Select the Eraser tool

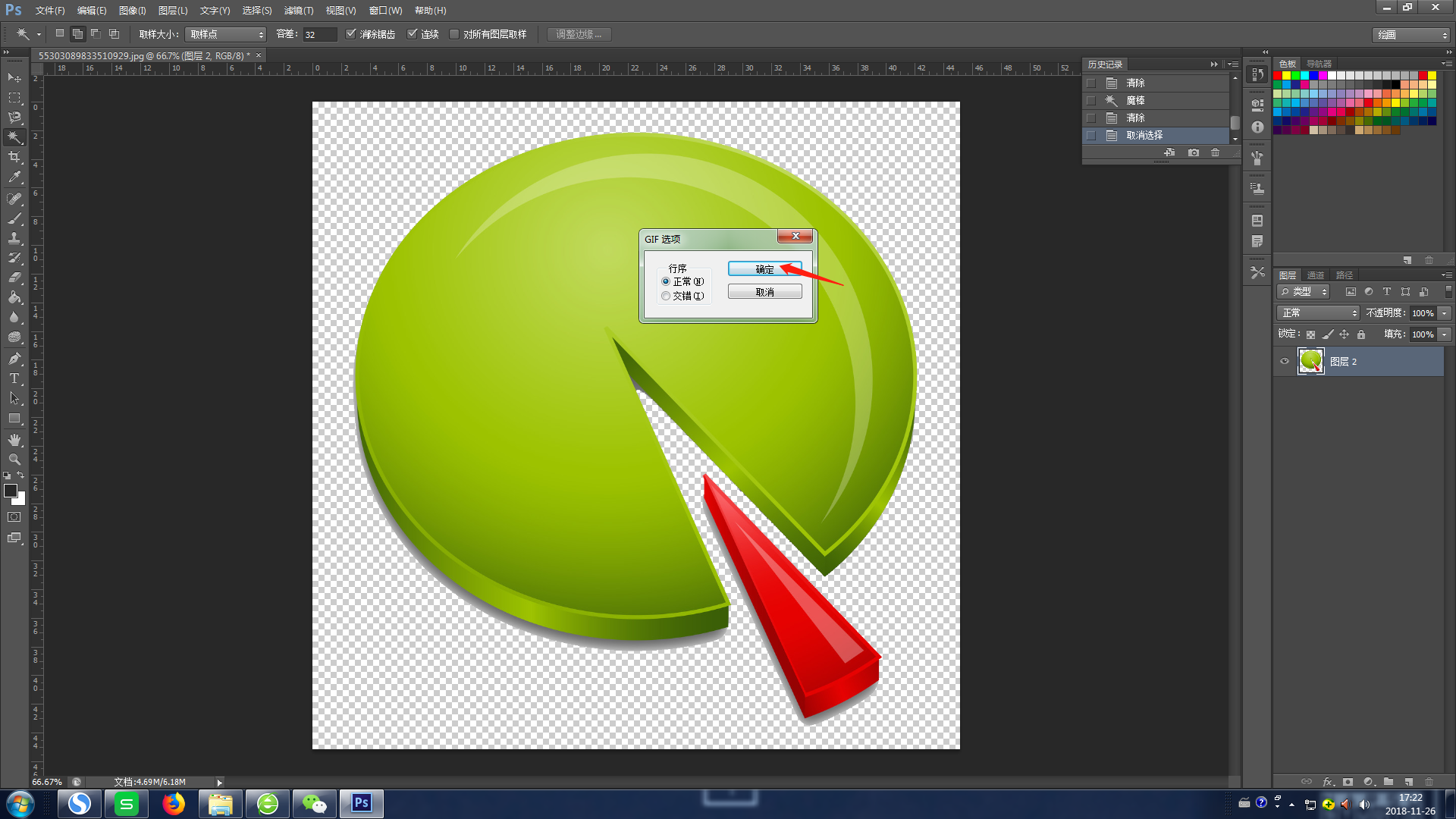pyautogui.click(x=14, y=278)
